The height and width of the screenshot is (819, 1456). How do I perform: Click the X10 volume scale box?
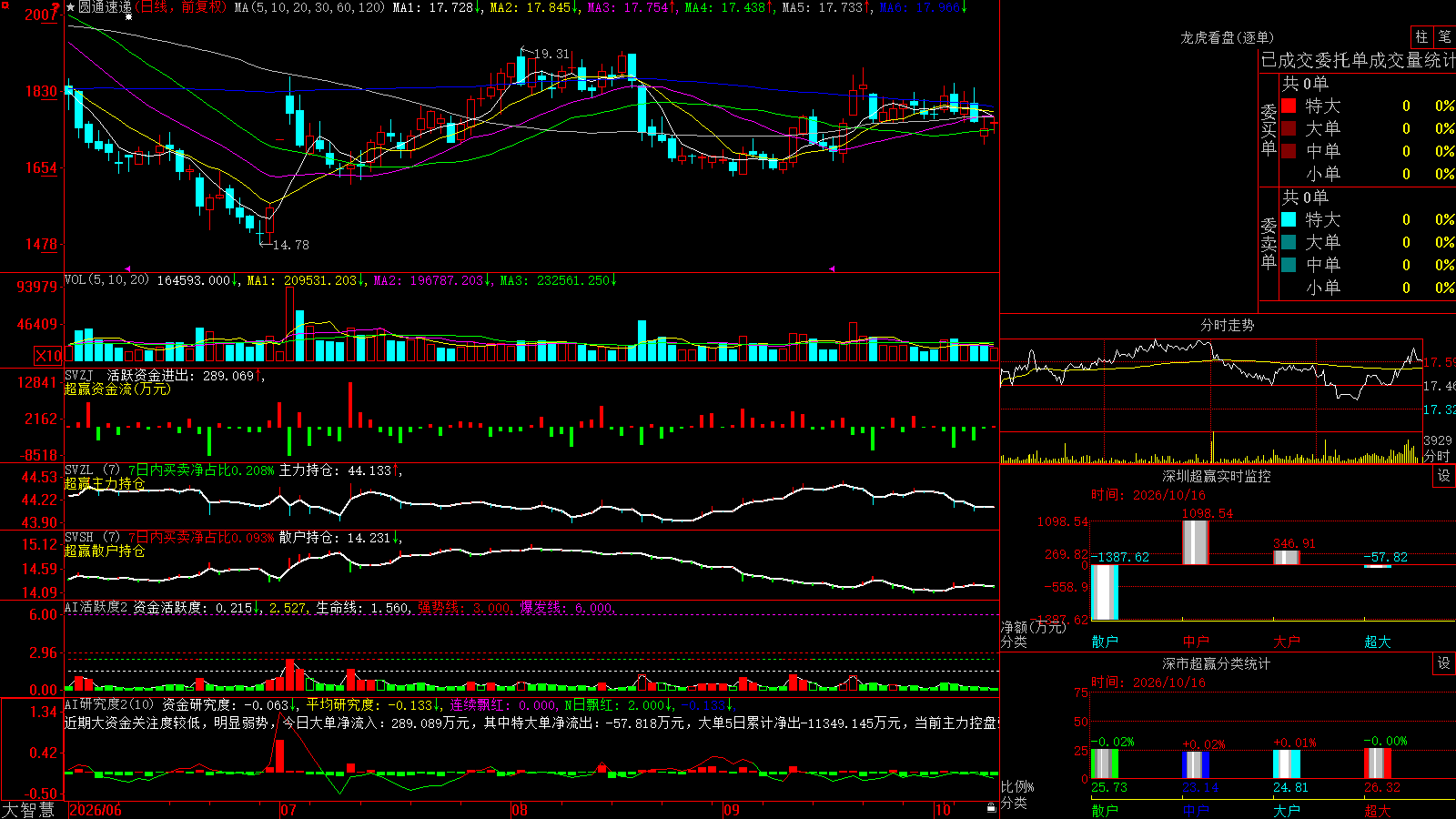click(48, 356)
